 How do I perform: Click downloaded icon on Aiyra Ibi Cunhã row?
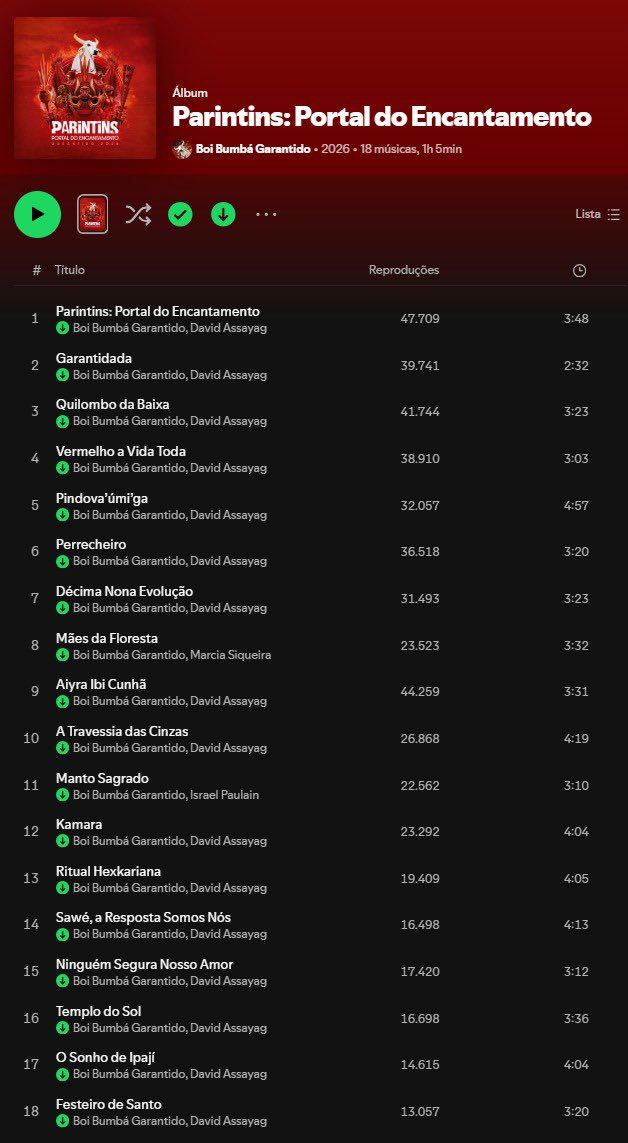(63, 701)
